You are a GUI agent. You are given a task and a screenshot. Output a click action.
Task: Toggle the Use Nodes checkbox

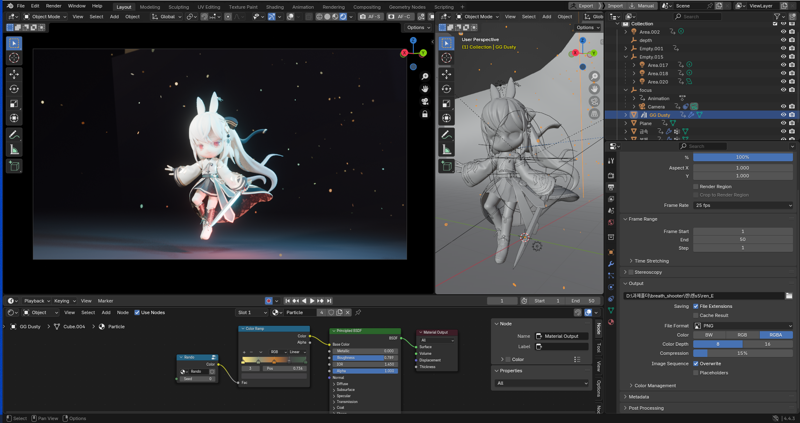[137, 312]
